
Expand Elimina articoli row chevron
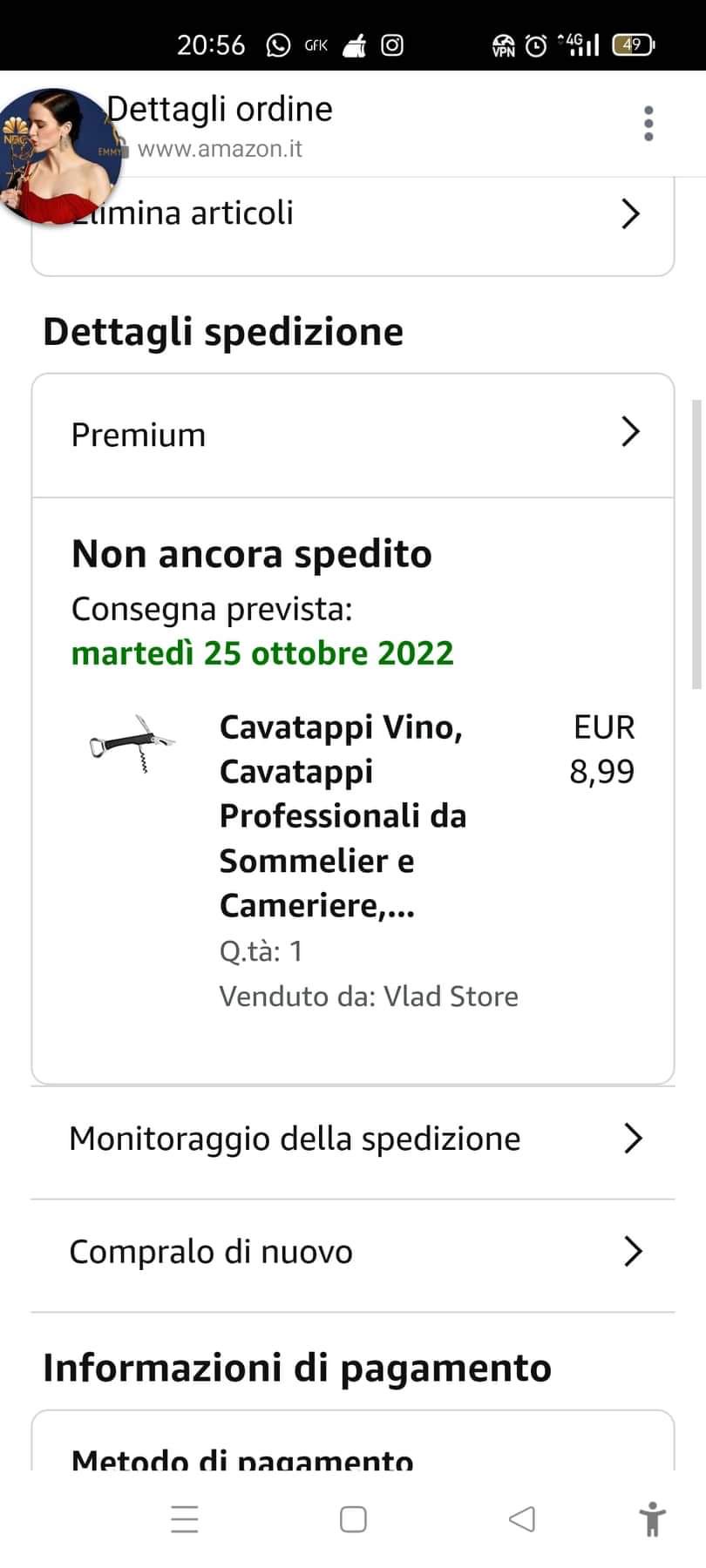pyautogui.click(x=630, y=213)
